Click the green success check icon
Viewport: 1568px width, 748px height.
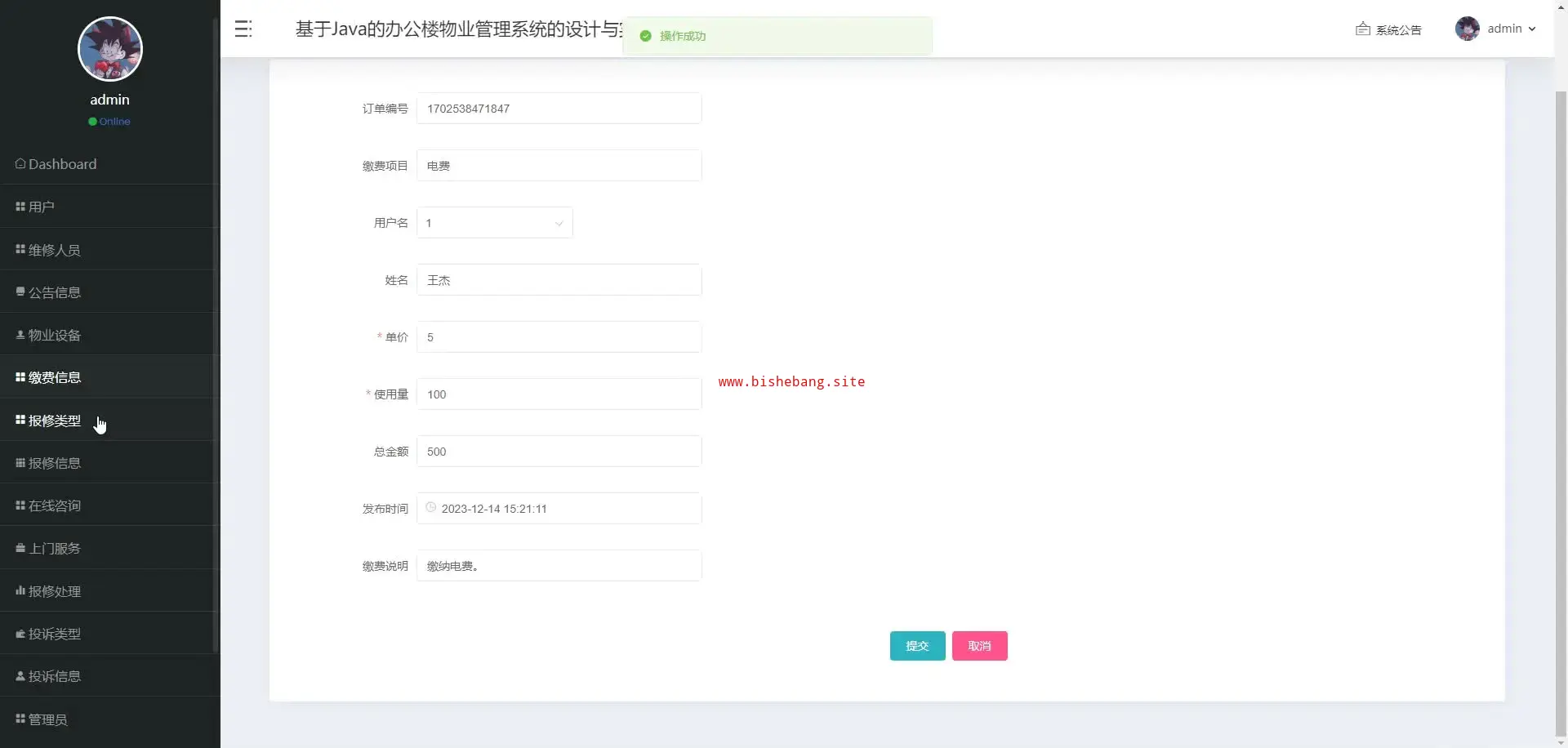click(x=645, y=36)
